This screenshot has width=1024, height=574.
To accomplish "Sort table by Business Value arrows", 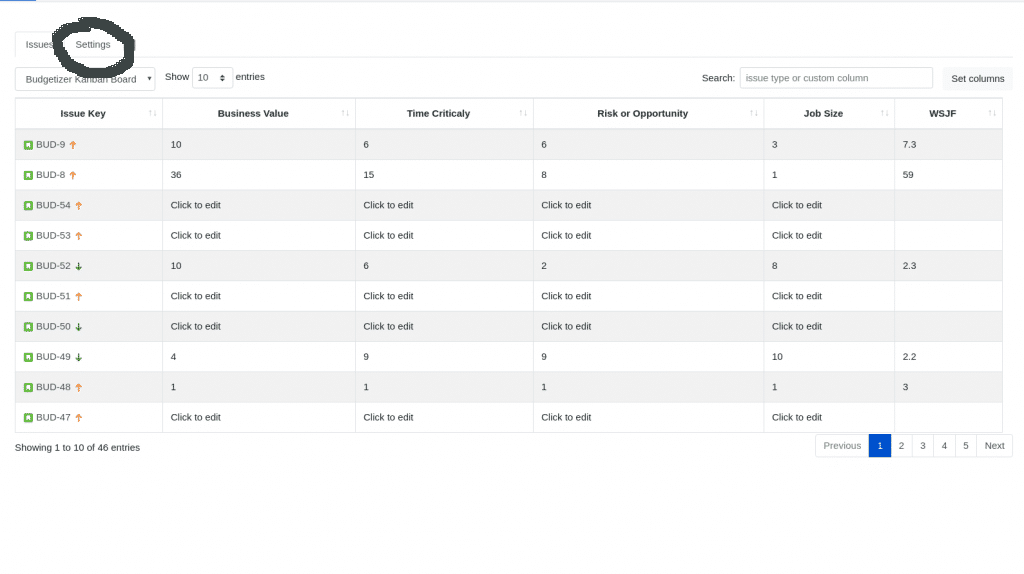I will 345,114.
